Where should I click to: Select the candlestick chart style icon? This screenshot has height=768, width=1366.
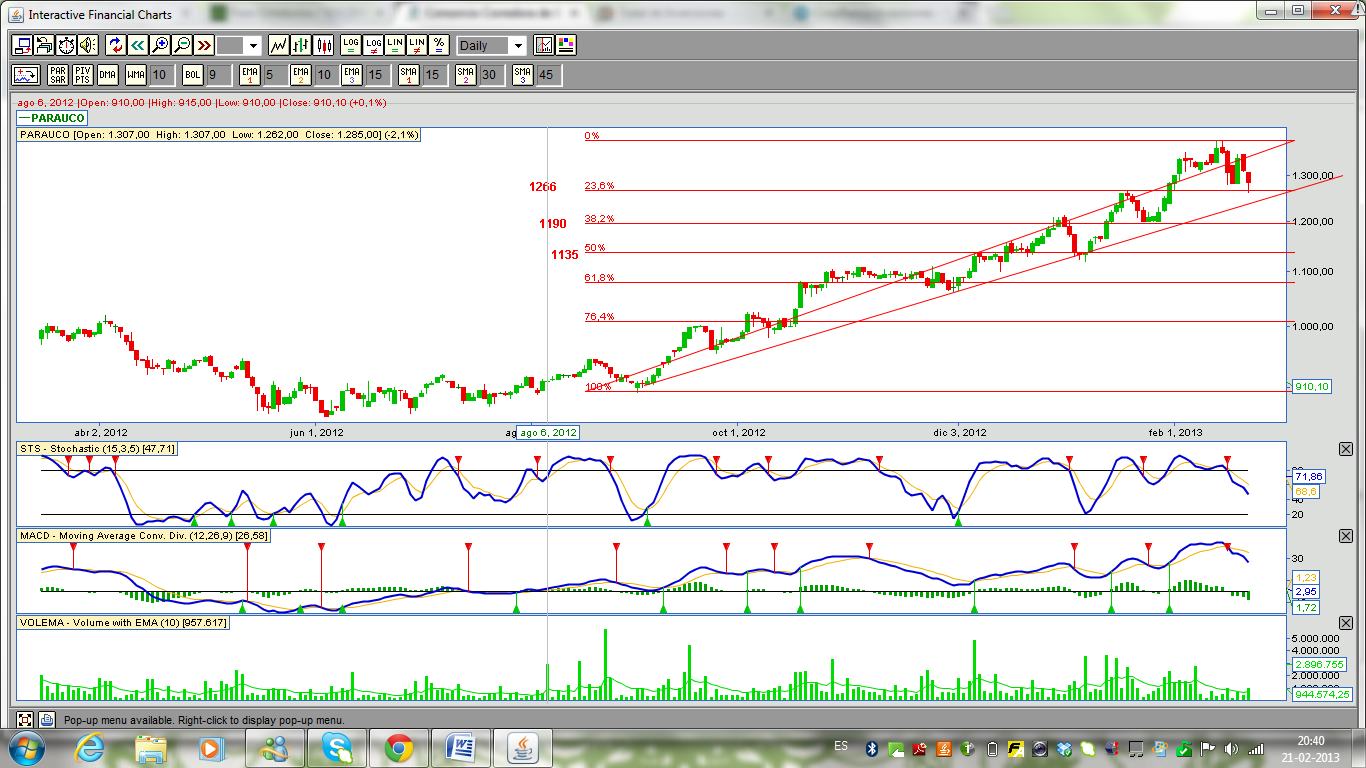pos(323,45)
